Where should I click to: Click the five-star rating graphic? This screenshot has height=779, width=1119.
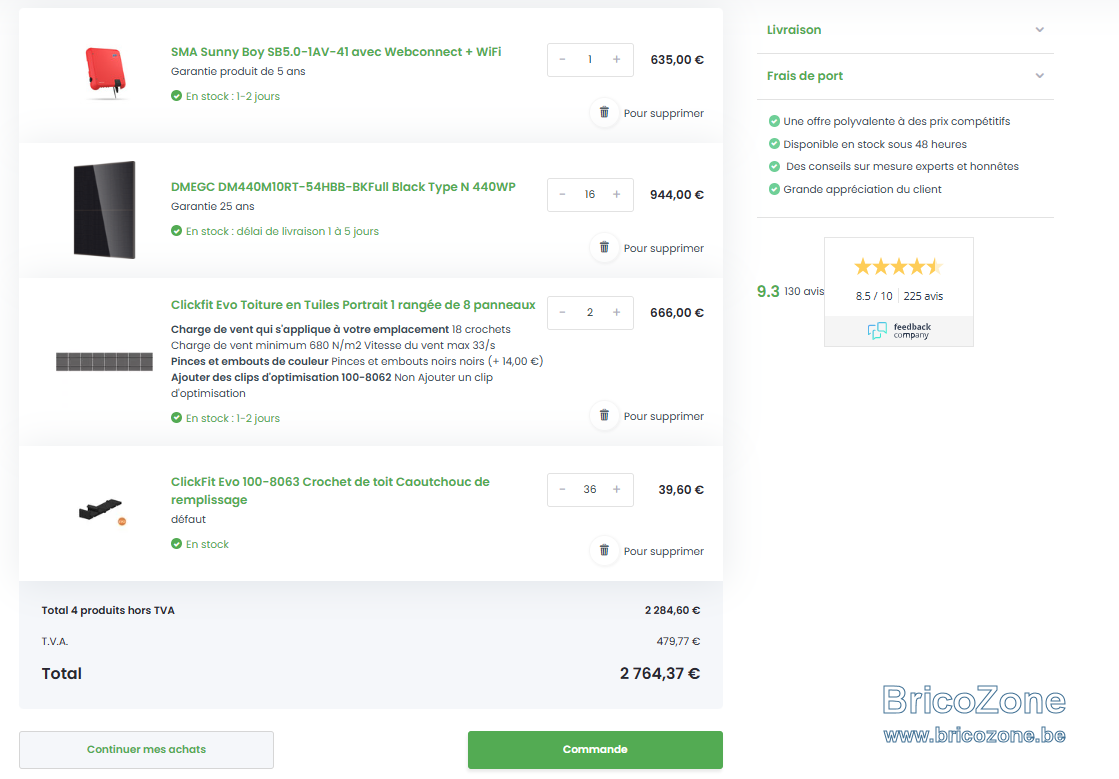898,267
